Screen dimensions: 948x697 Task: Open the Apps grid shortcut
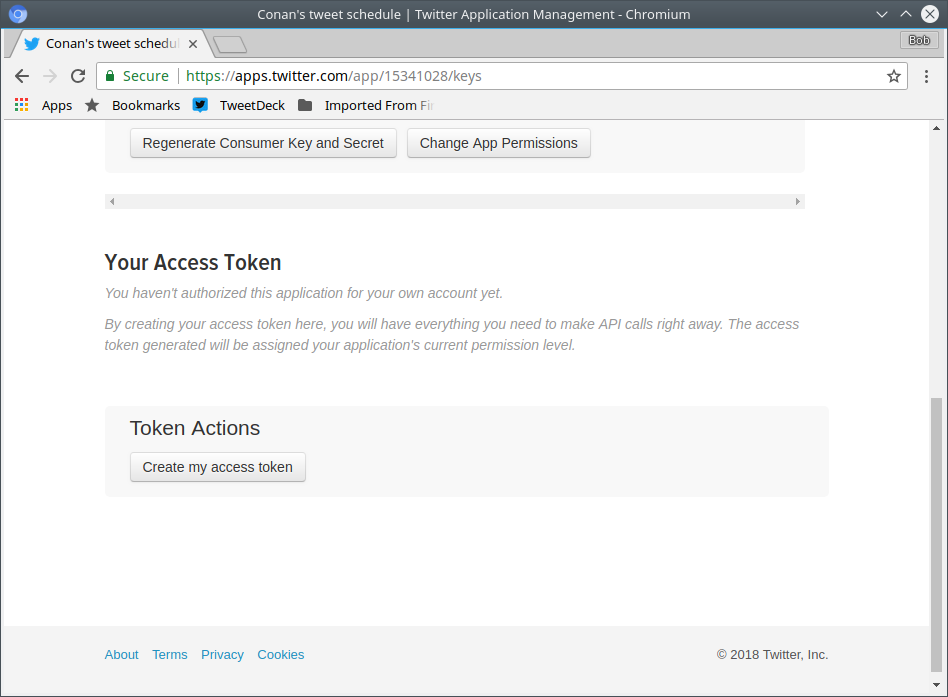[43, 105]
